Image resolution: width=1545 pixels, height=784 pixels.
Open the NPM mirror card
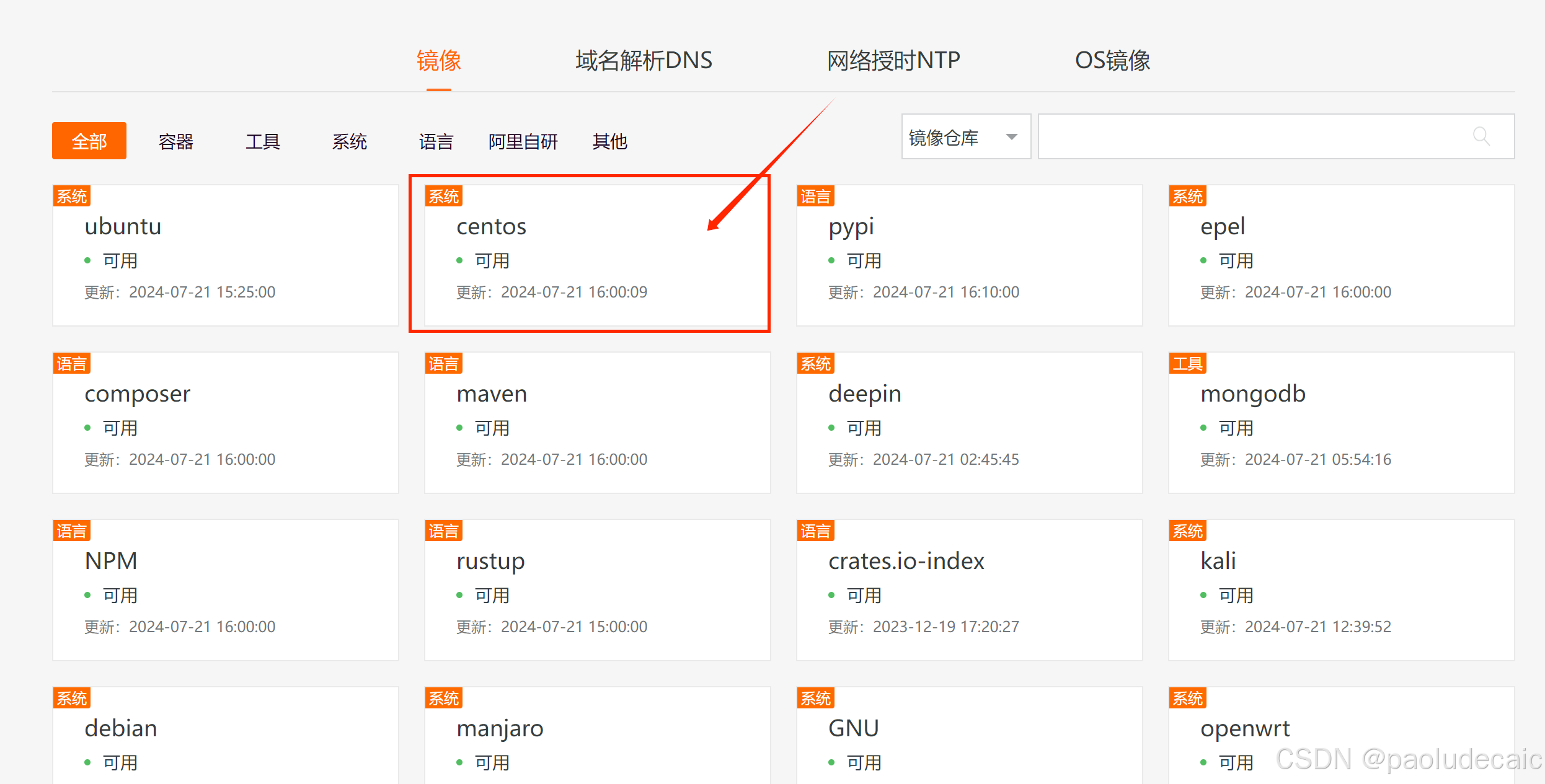[x=226, y=590]
